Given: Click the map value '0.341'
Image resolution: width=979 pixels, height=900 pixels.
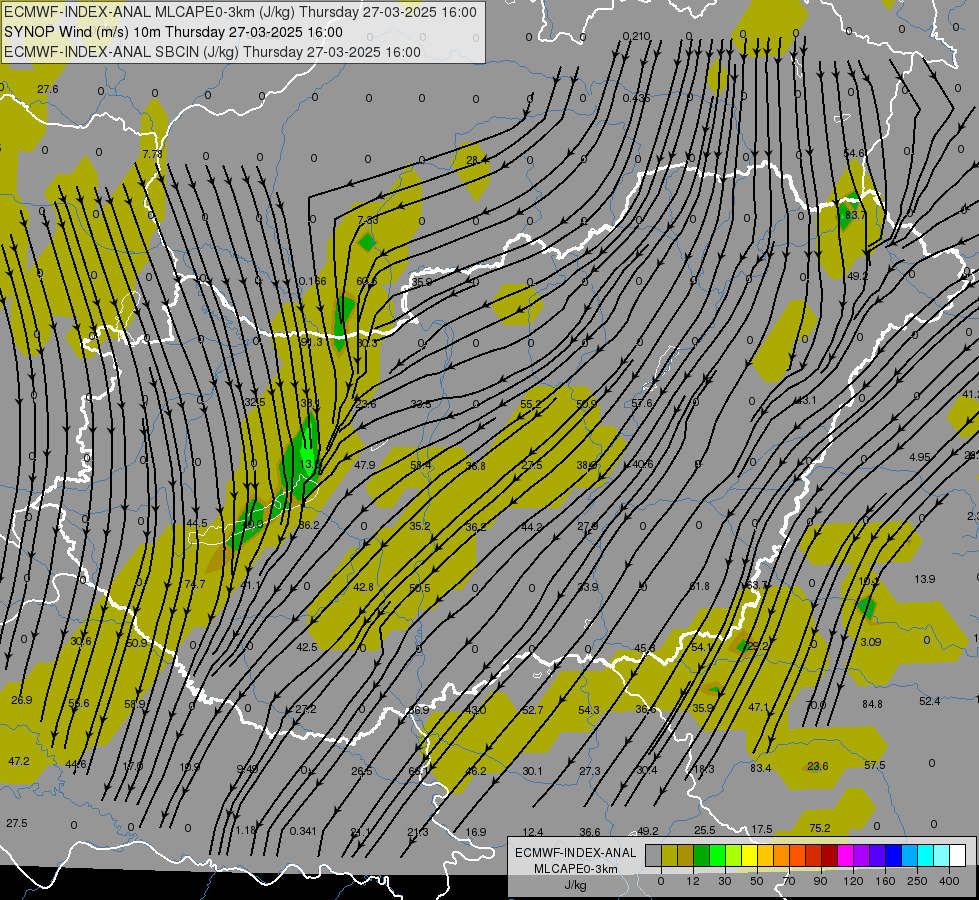Looking at the screenshot, I should point(303,831).
